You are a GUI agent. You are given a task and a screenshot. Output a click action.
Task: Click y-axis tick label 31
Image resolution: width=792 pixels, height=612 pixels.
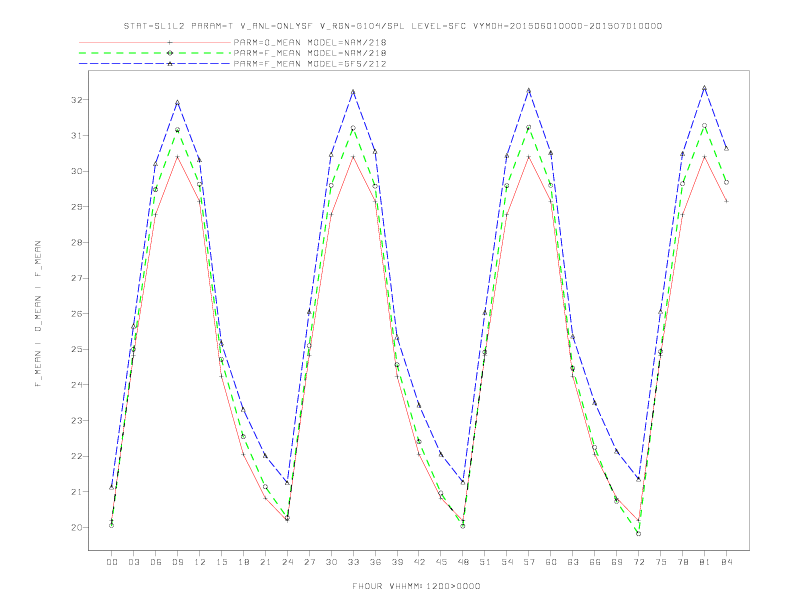click(x=76, y=136)
